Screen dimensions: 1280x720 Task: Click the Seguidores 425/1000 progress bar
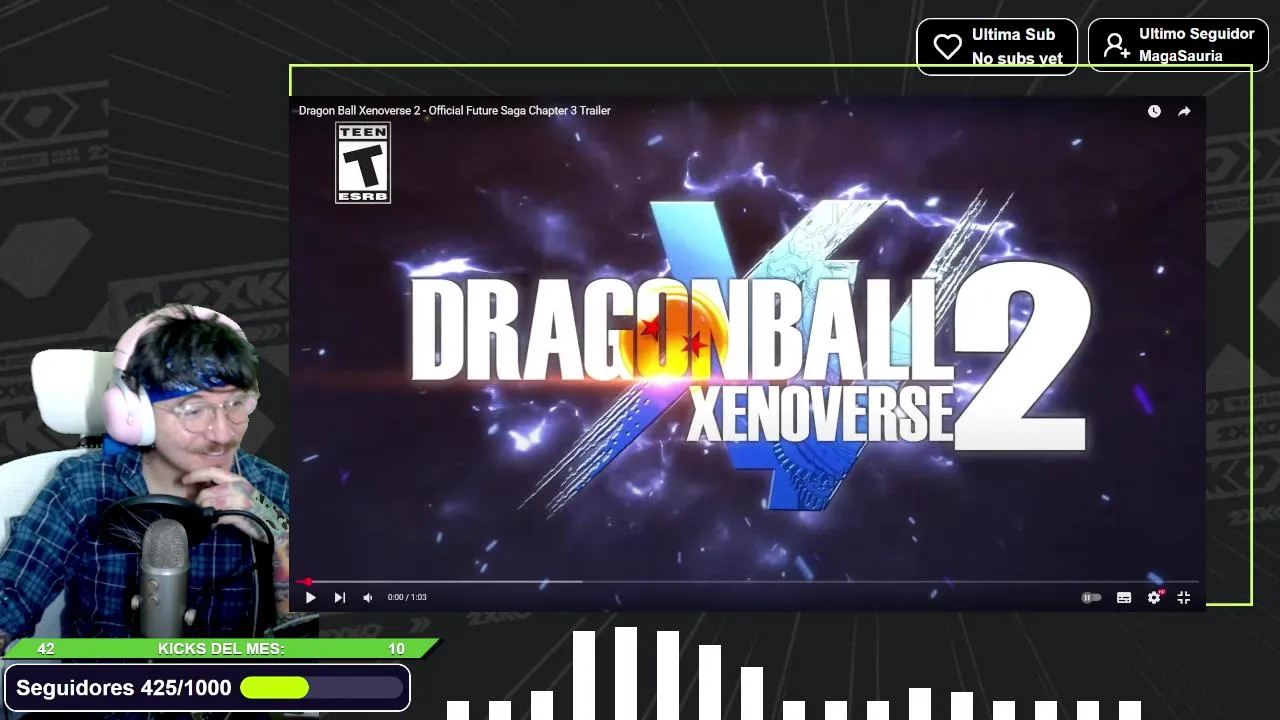pyautogui.click(x=322, y=688)
